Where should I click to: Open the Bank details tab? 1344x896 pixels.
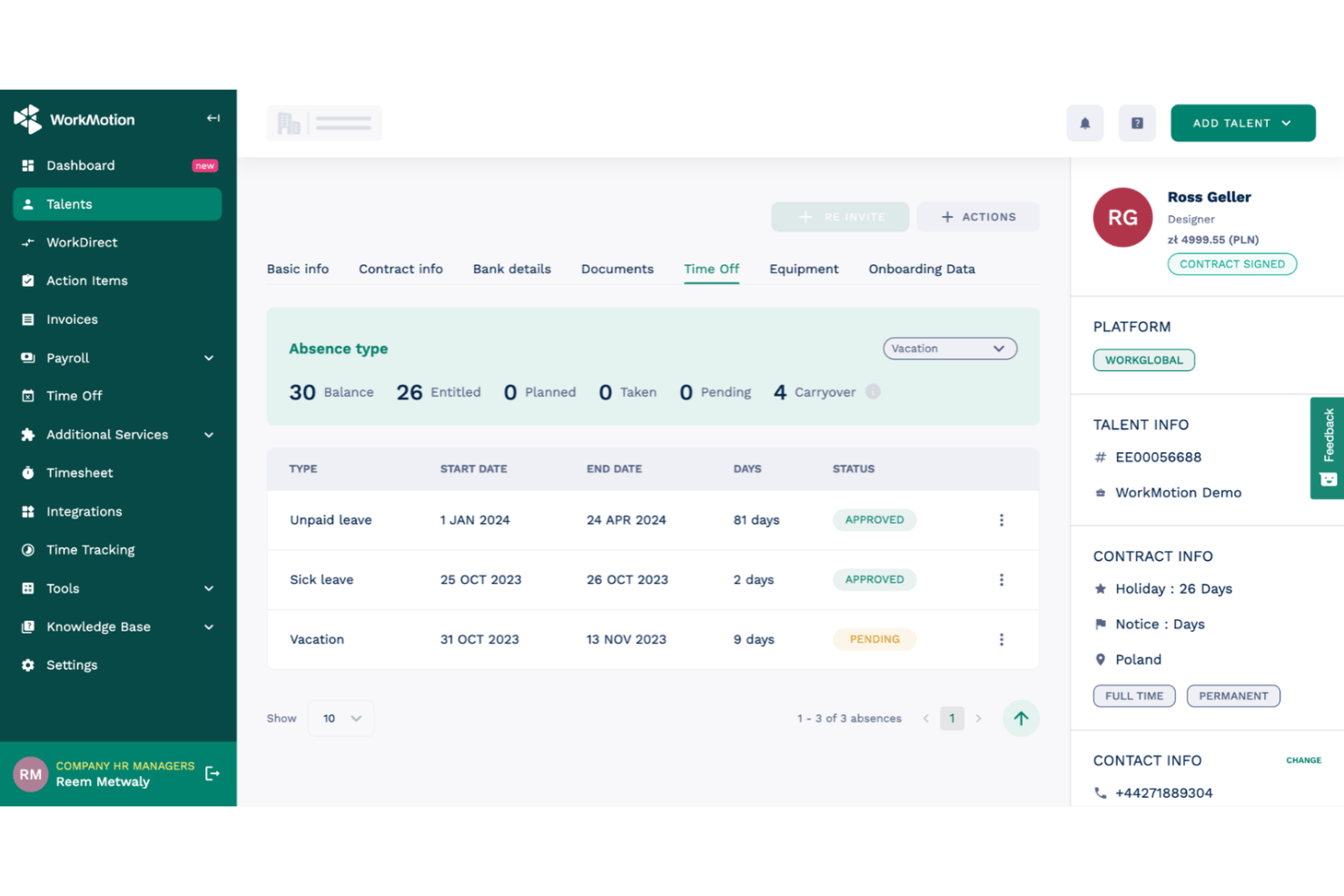tap(512, 269)
